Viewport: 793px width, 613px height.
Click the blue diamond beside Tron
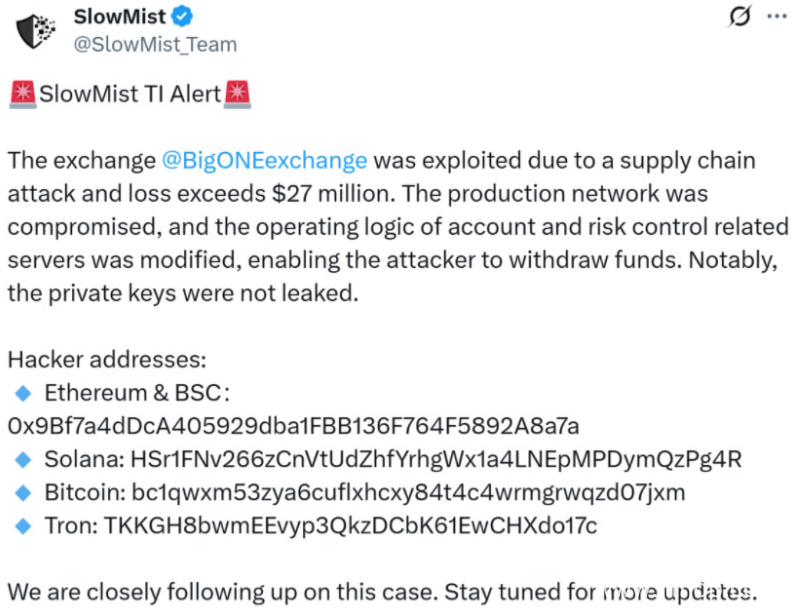tap(24, 525)
